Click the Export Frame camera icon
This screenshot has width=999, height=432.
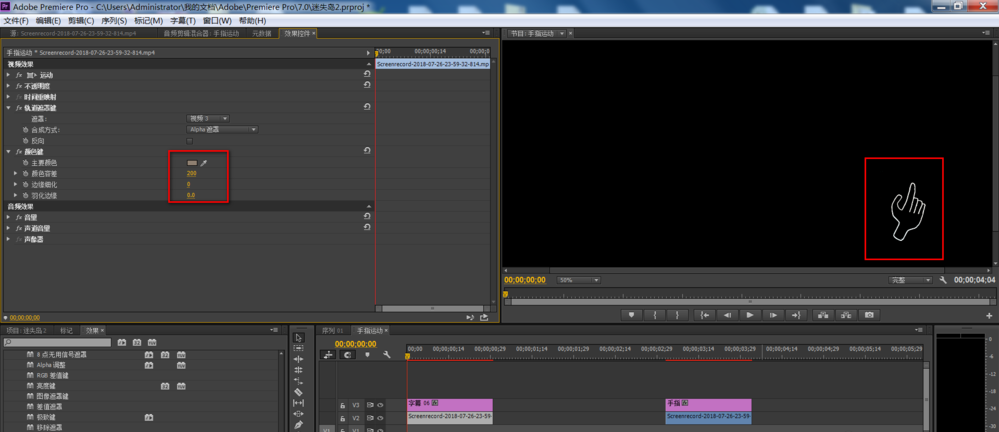tap(869, 315)
